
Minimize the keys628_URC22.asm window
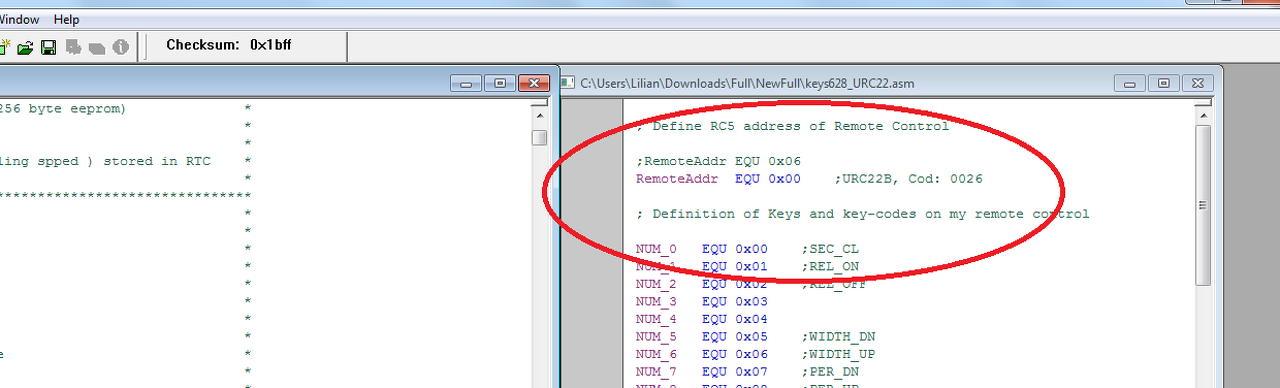[x=1132, y=83]
